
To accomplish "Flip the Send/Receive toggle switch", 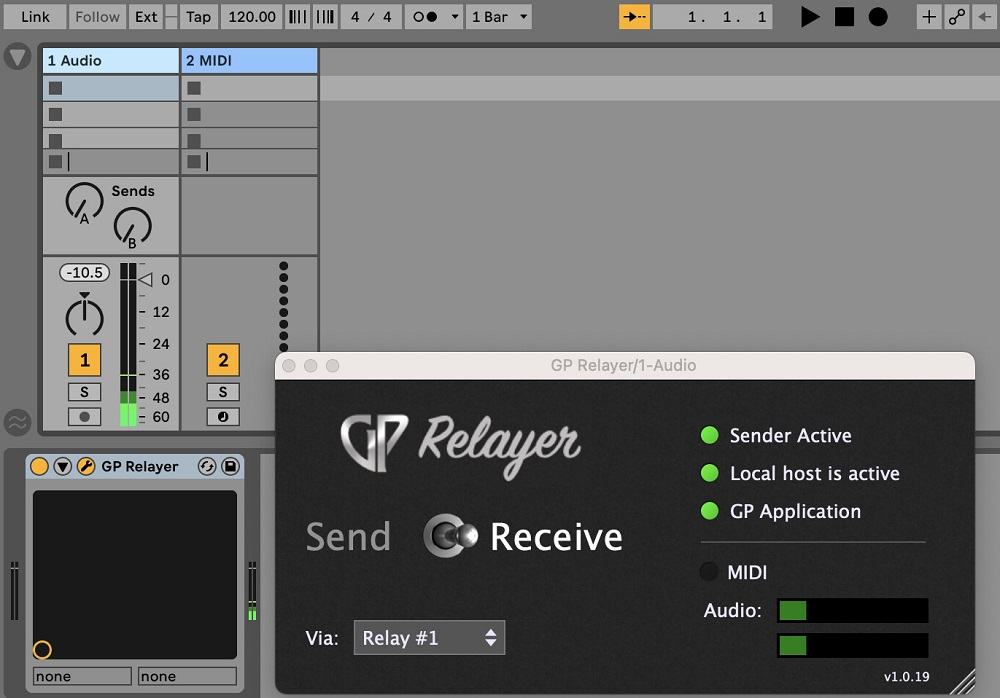I will 451,536.
